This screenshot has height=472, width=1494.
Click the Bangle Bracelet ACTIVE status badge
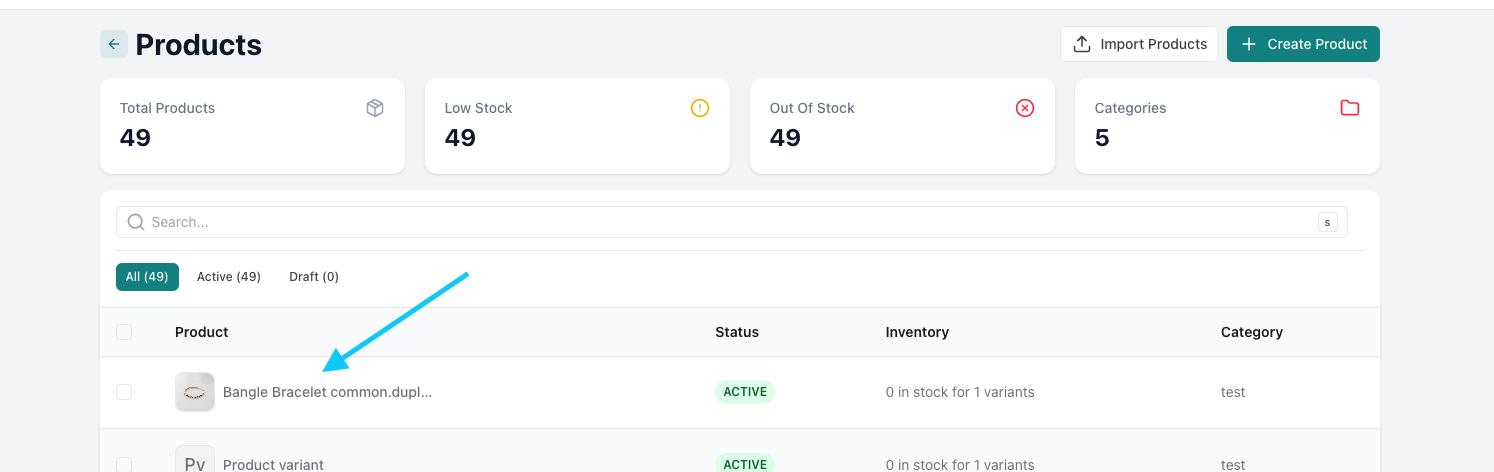coord(745,392)
